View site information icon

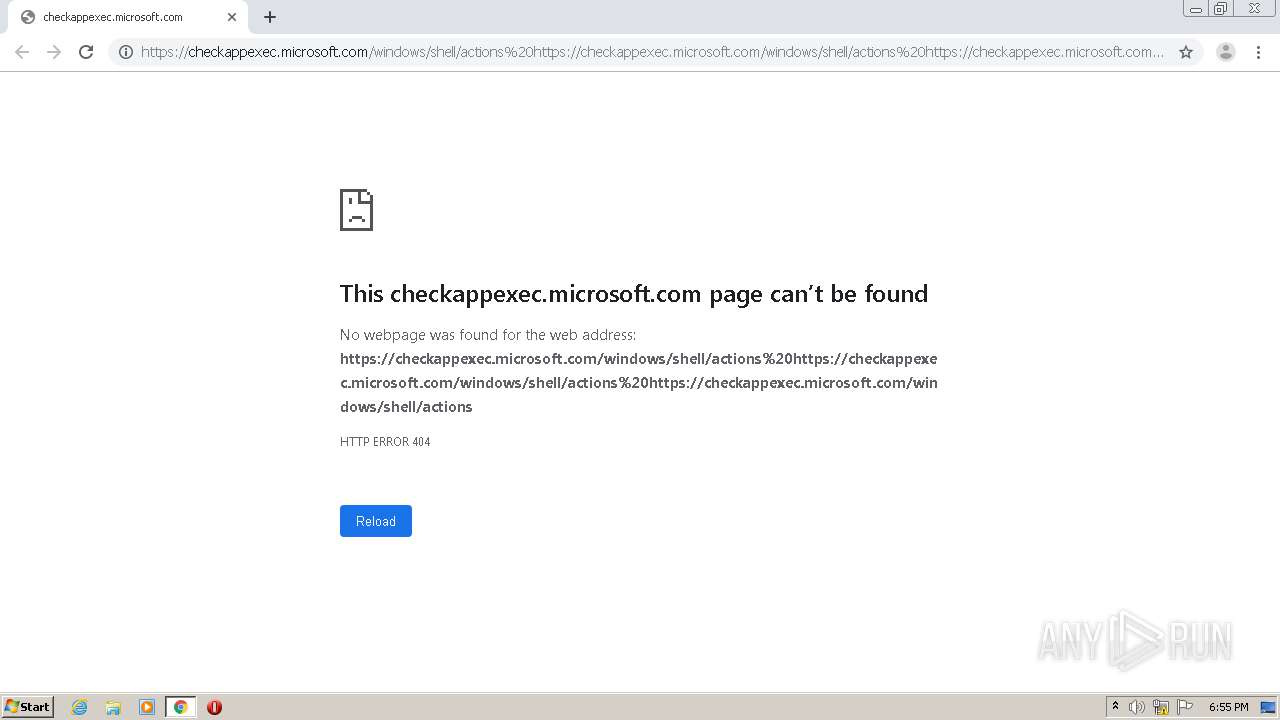[126, 52]
